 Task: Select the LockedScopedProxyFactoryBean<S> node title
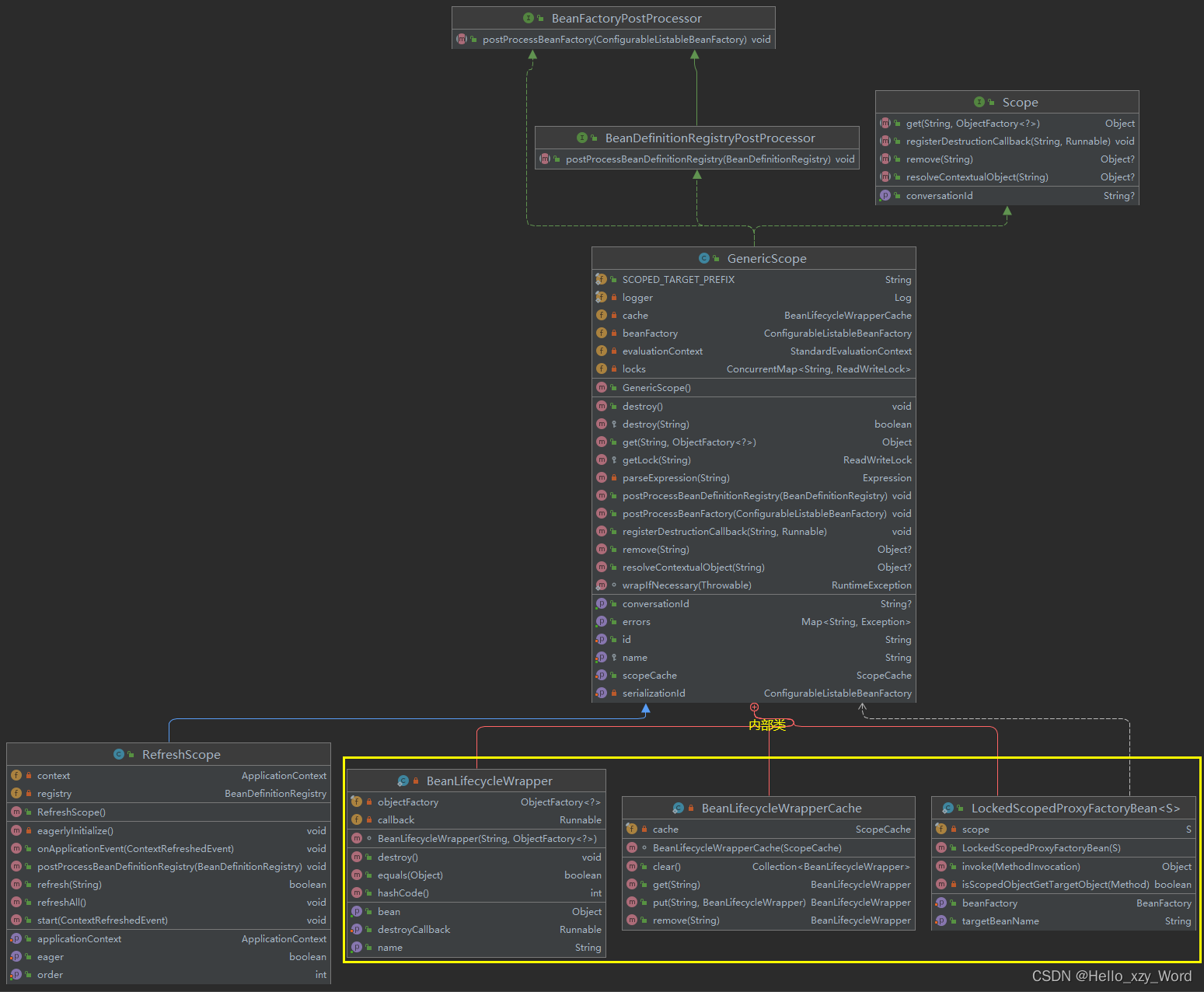[1075, 808]
